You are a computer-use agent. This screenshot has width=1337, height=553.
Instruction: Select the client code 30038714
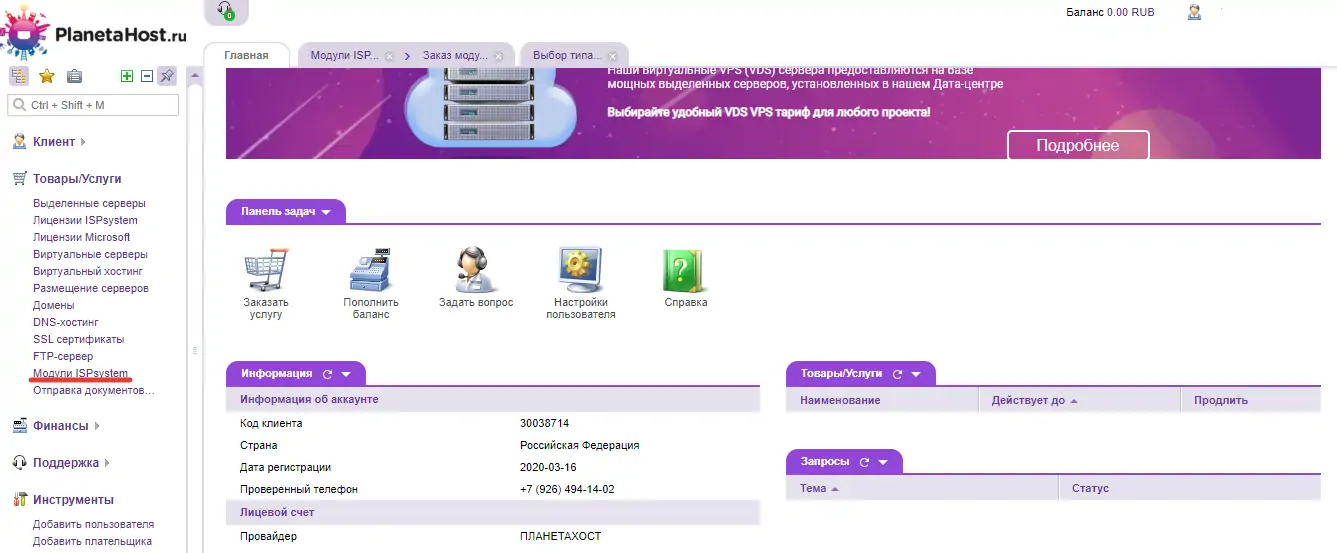tap(544, 424)
